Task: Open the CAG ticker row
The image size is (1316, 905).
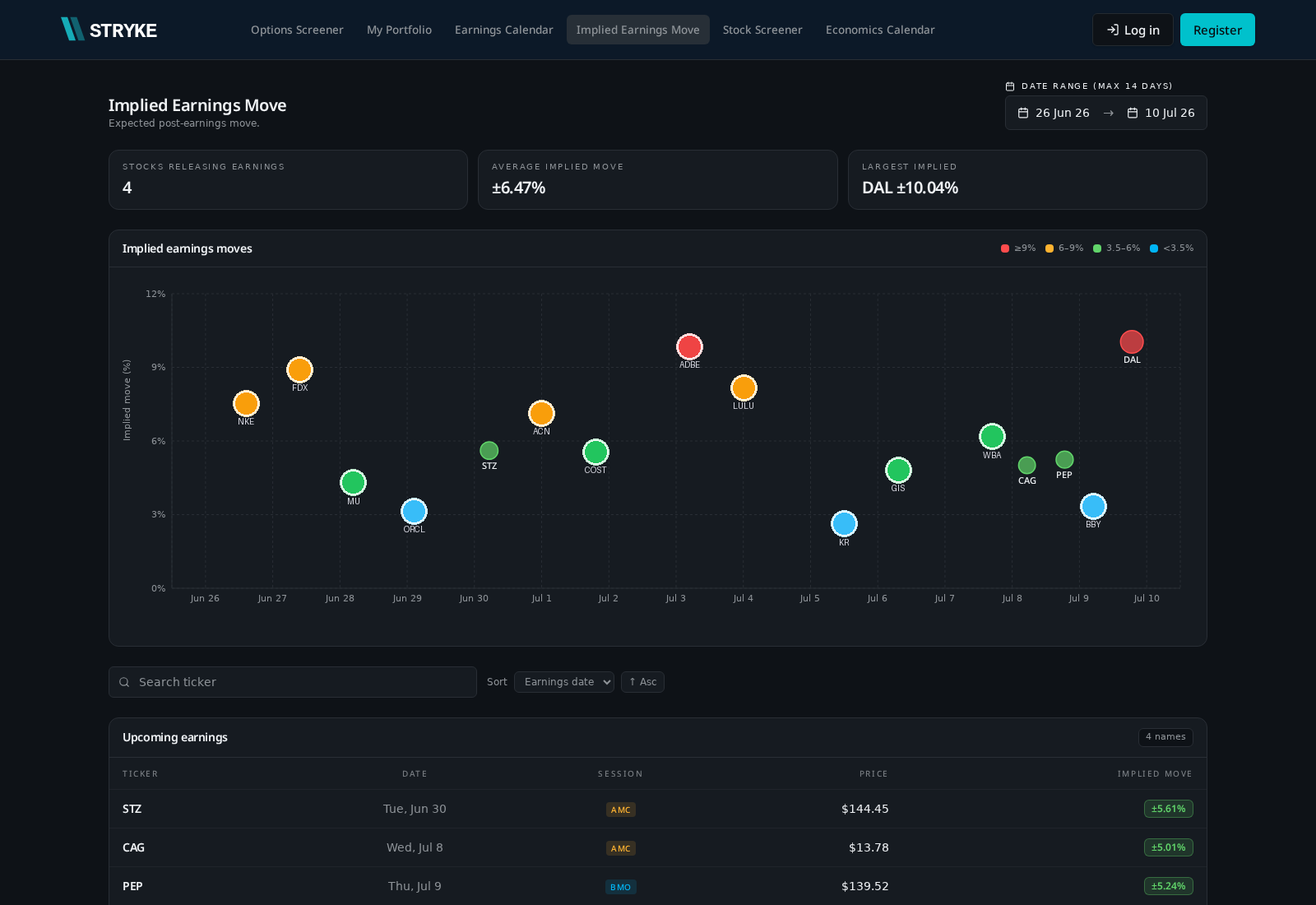Action: coord(658,847)
